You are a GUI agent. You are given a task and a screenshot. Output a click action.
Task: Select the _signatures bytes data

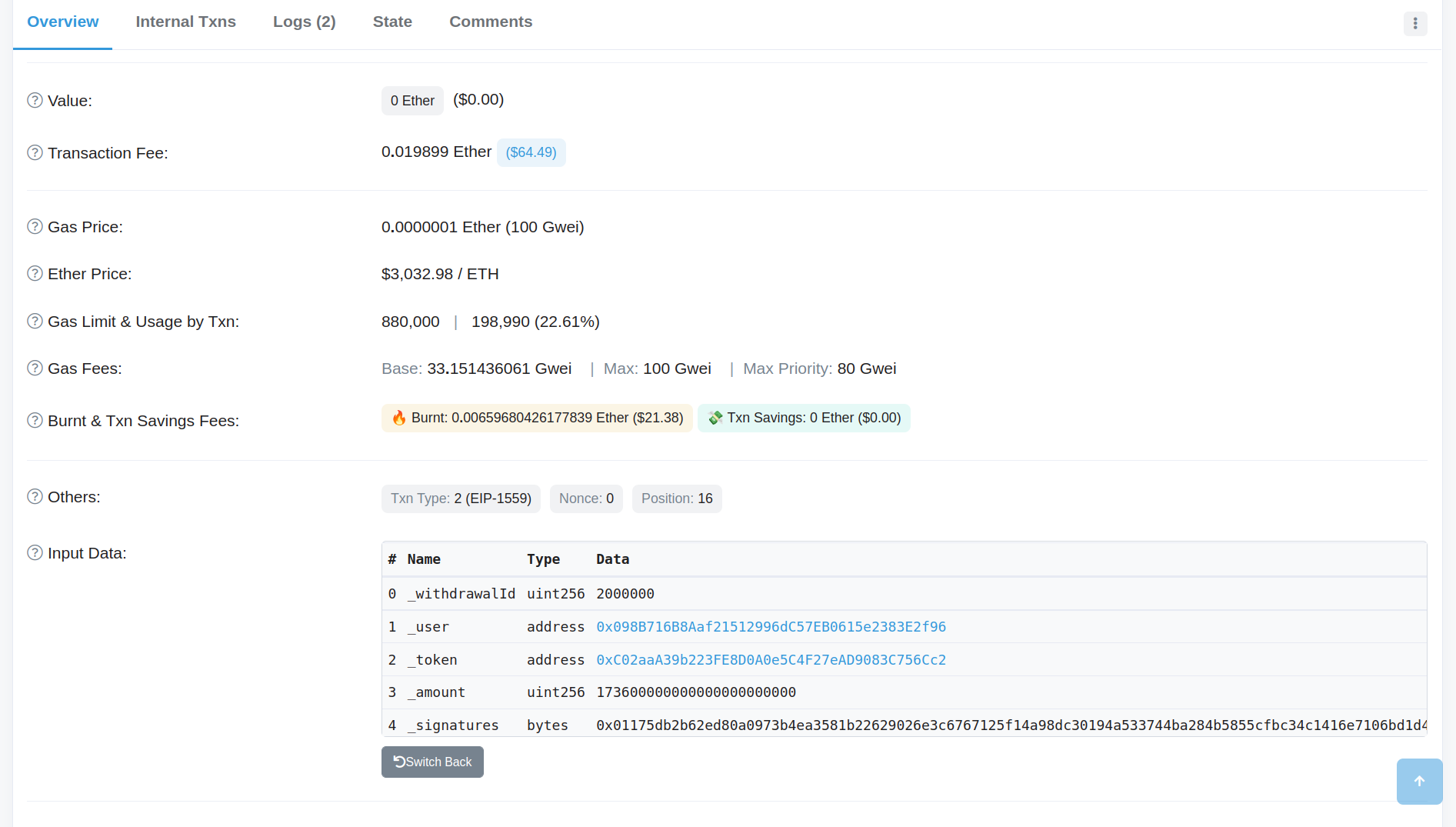tap(1011, 725)
